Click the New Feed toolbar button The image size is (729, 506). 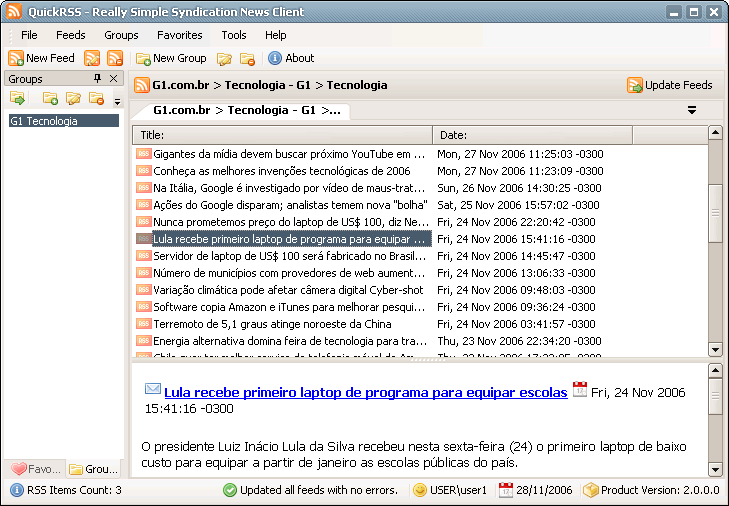42,58
